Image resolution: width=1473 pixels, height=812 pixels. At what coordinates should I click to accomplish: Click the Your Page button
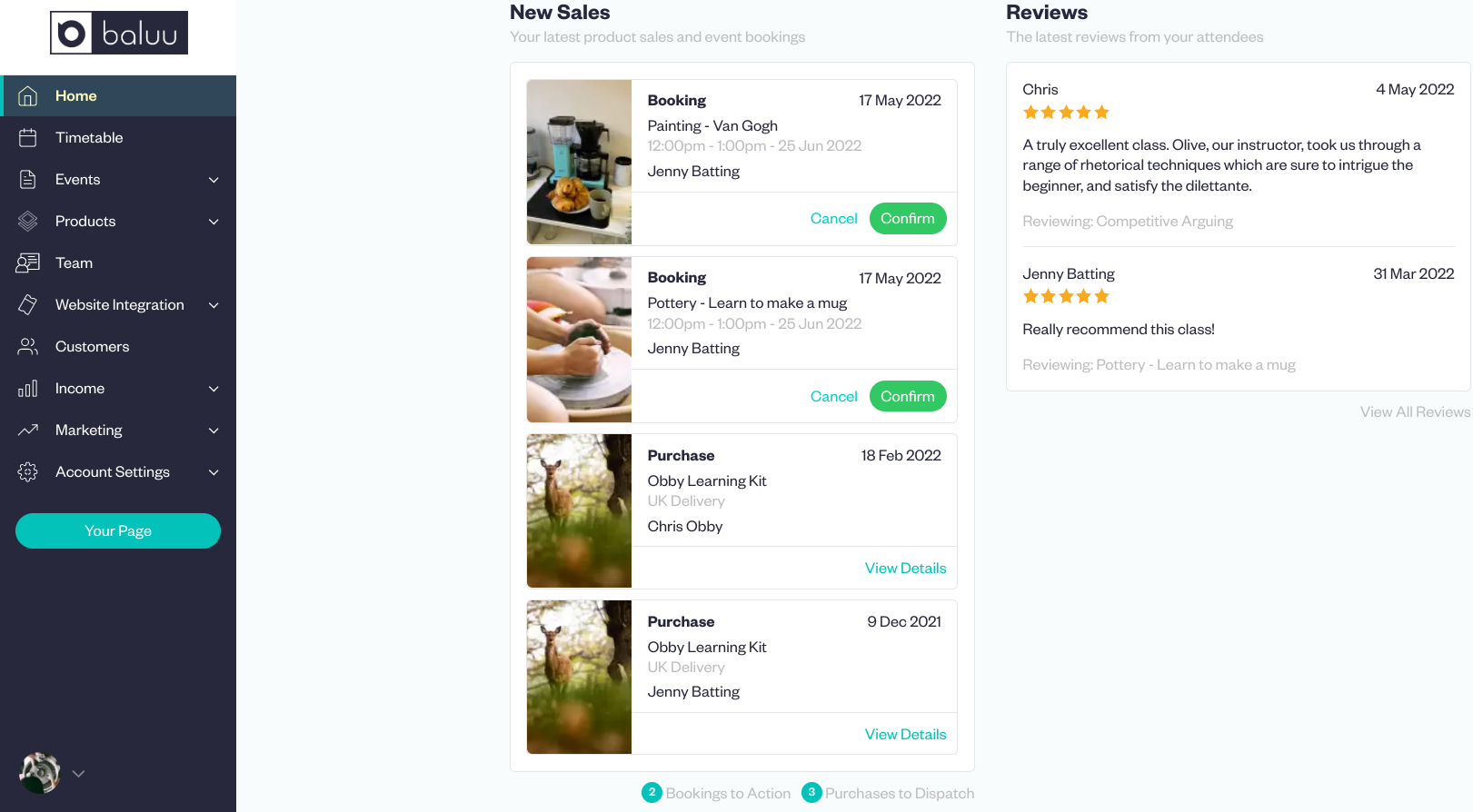click(x=118, y=530)
